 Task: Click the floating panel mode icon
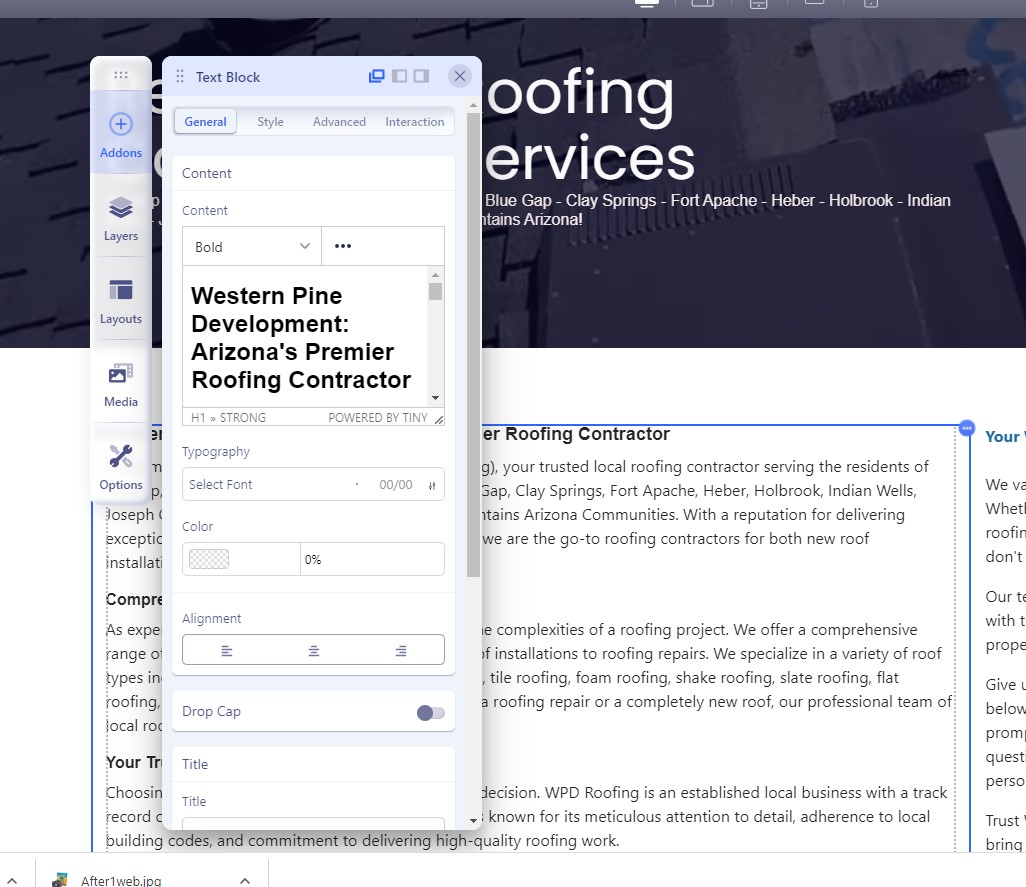[x=377, y=76]
